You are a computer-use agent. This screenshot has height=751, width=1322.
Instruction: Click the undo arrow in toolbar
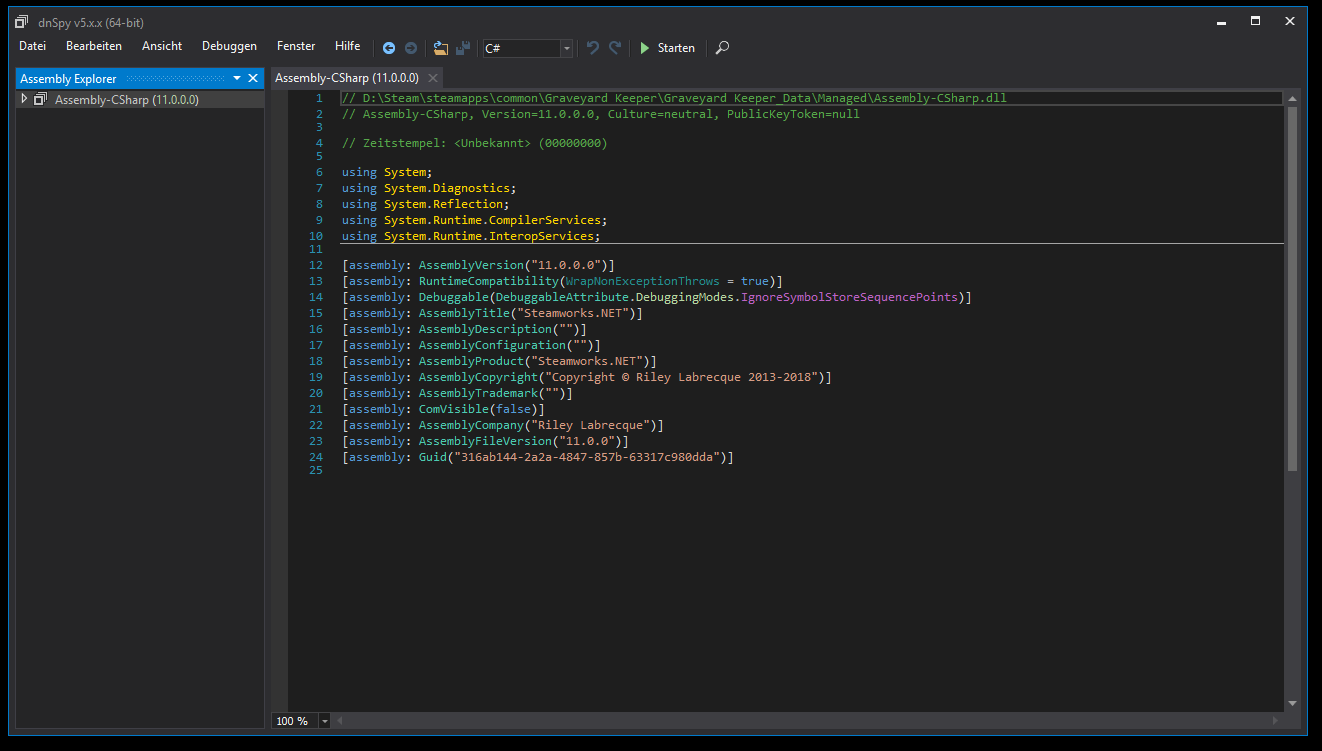pyautogui.click(x=593, y=48)
